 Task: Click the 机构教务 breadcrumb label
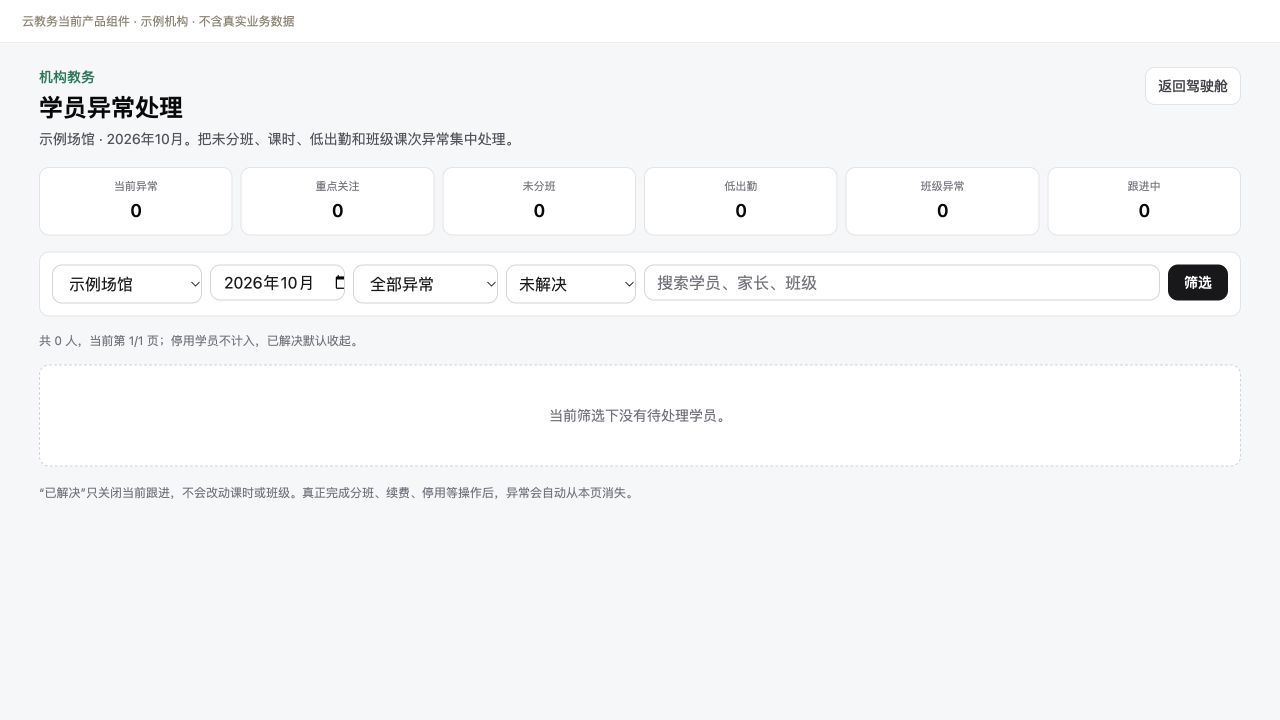pyautogui.click(x=67, y=77)
